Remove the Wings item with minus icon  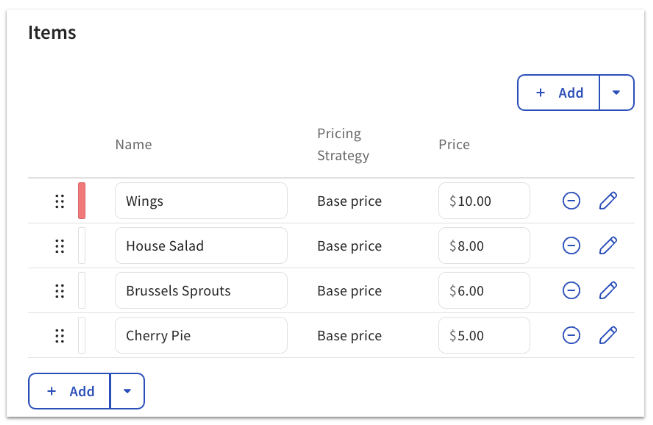(571, 201)
